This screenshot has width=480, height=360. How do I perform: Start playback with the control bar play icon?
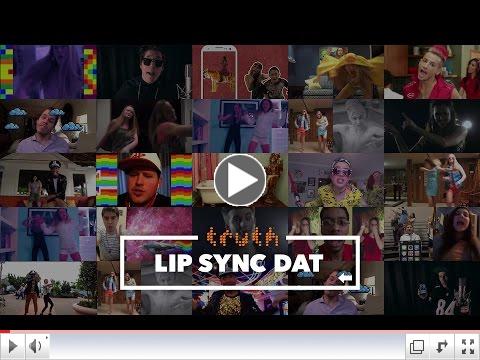tap(13, 346)
